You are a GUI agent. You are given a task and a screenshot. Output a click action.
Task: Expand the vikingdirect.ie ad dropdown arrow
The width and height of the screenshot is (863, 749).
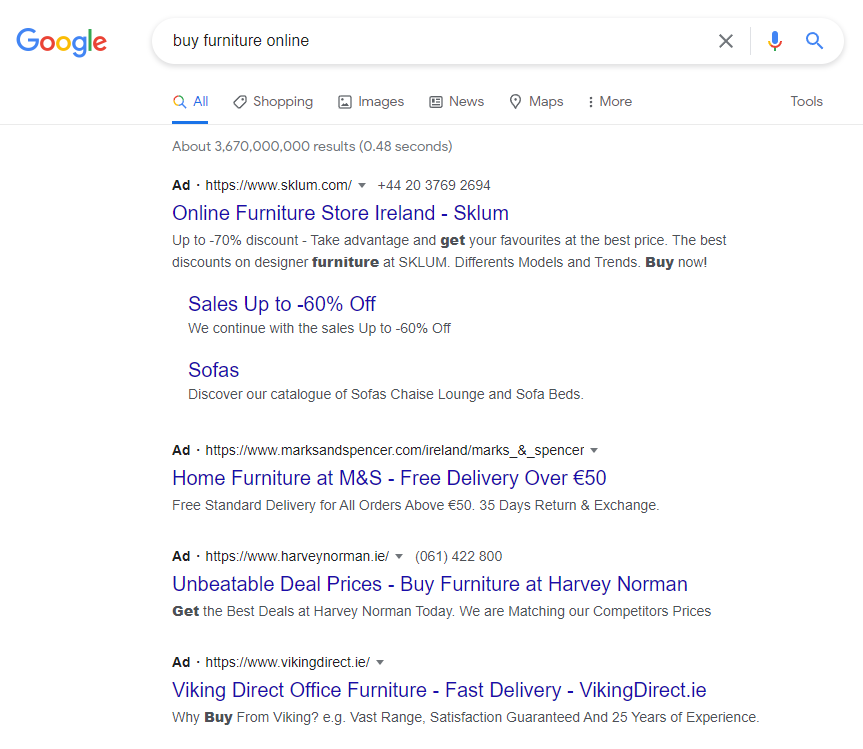point(380,663)
